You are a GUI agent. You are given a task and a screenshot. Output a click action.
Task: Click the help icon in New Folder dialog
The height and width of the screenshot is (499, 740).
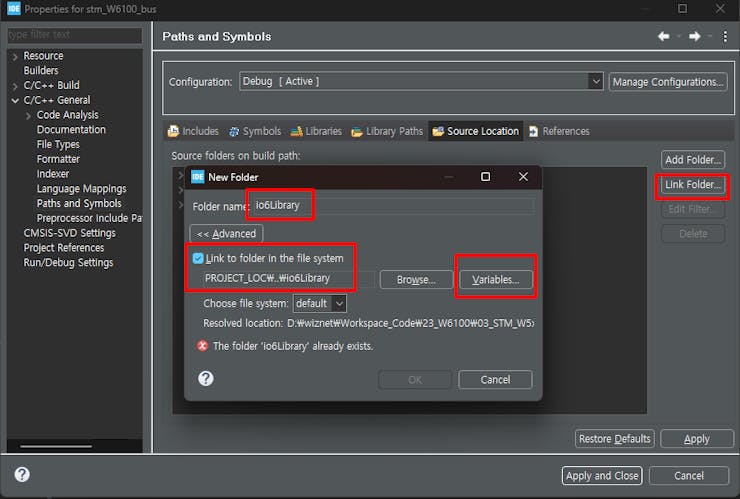206,379
